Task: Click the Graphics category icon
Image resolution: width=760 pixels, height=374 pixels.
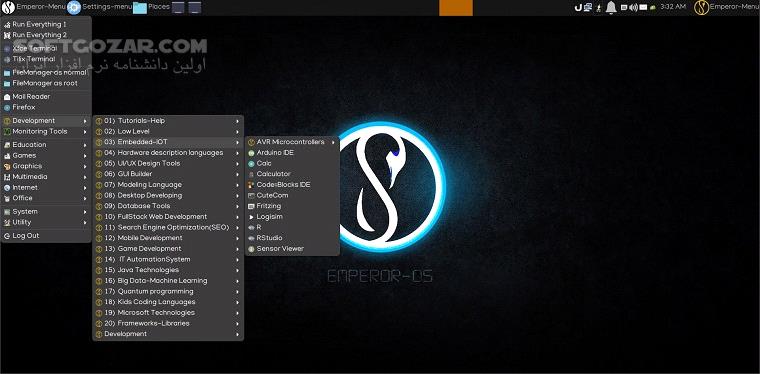Action: point(7,166)
